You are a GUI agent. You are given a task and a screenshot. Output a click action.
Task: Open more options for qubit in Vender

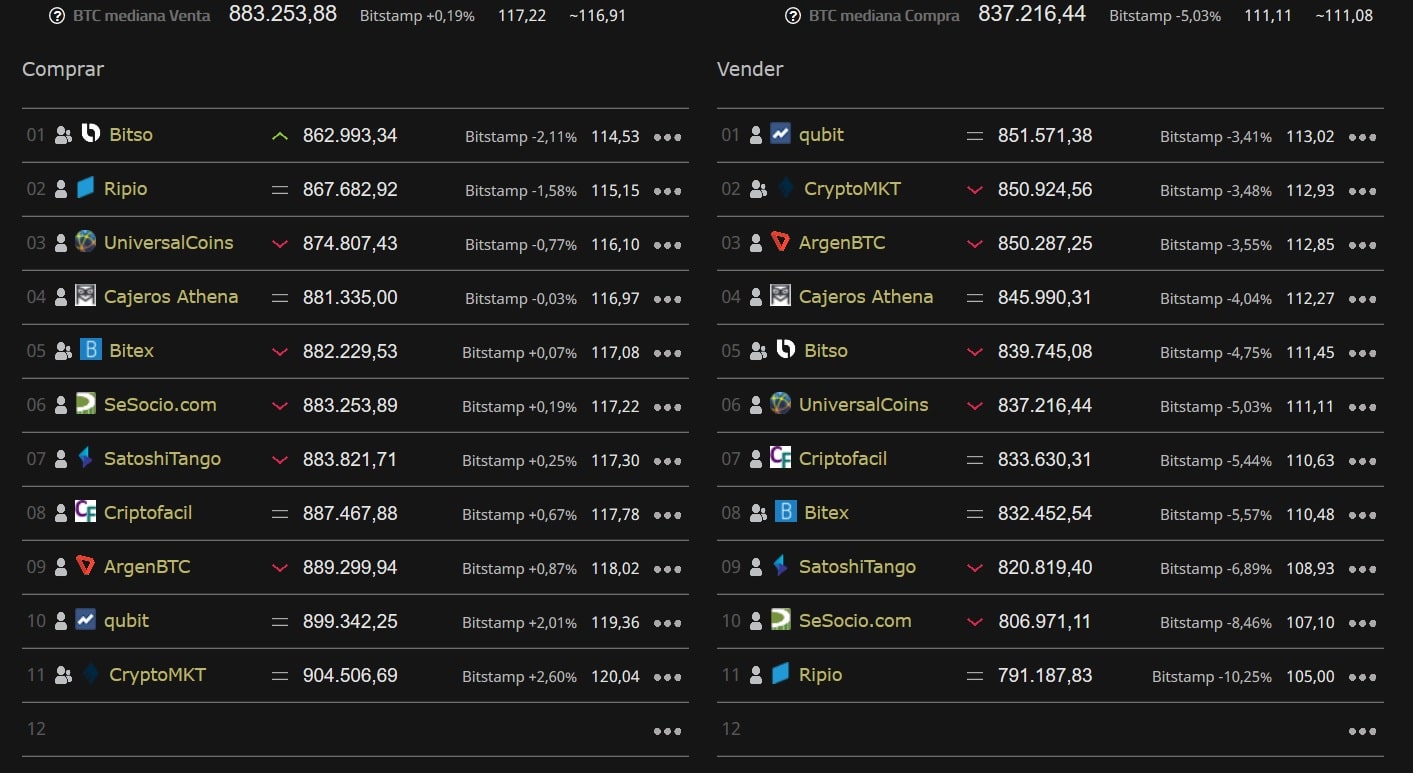pyautogui.click(x=1362, y=137)
